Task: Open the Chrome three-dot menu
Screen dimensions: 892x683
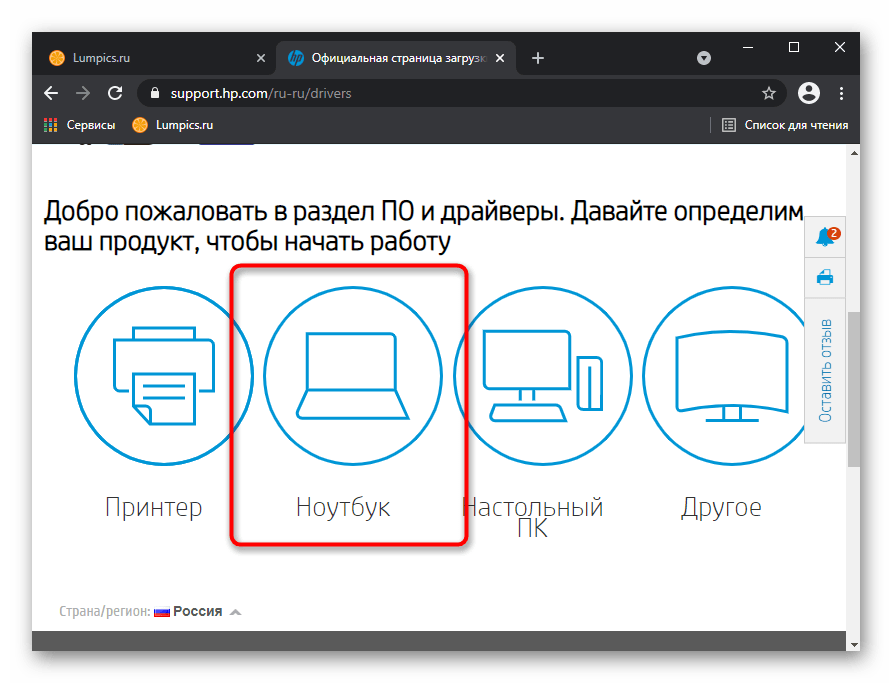Action: pyautogui.click(x=841, y=93)
